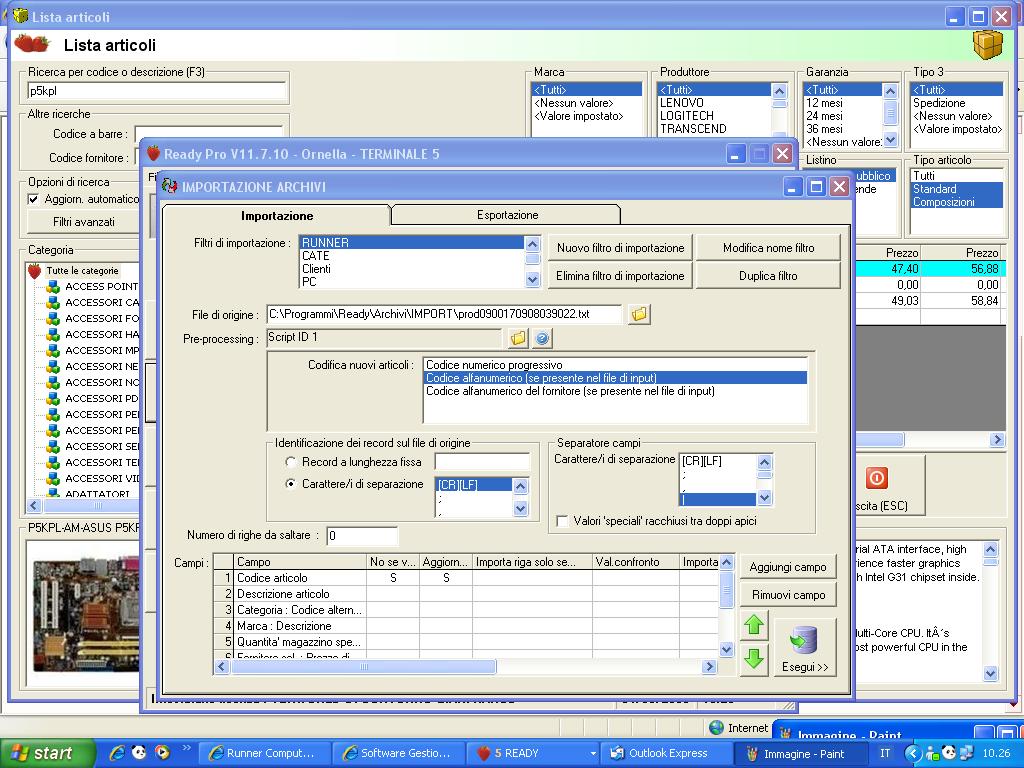
Task: Click the Campi table vertical scrollbar thumb
Action: [x=726, y=590]
